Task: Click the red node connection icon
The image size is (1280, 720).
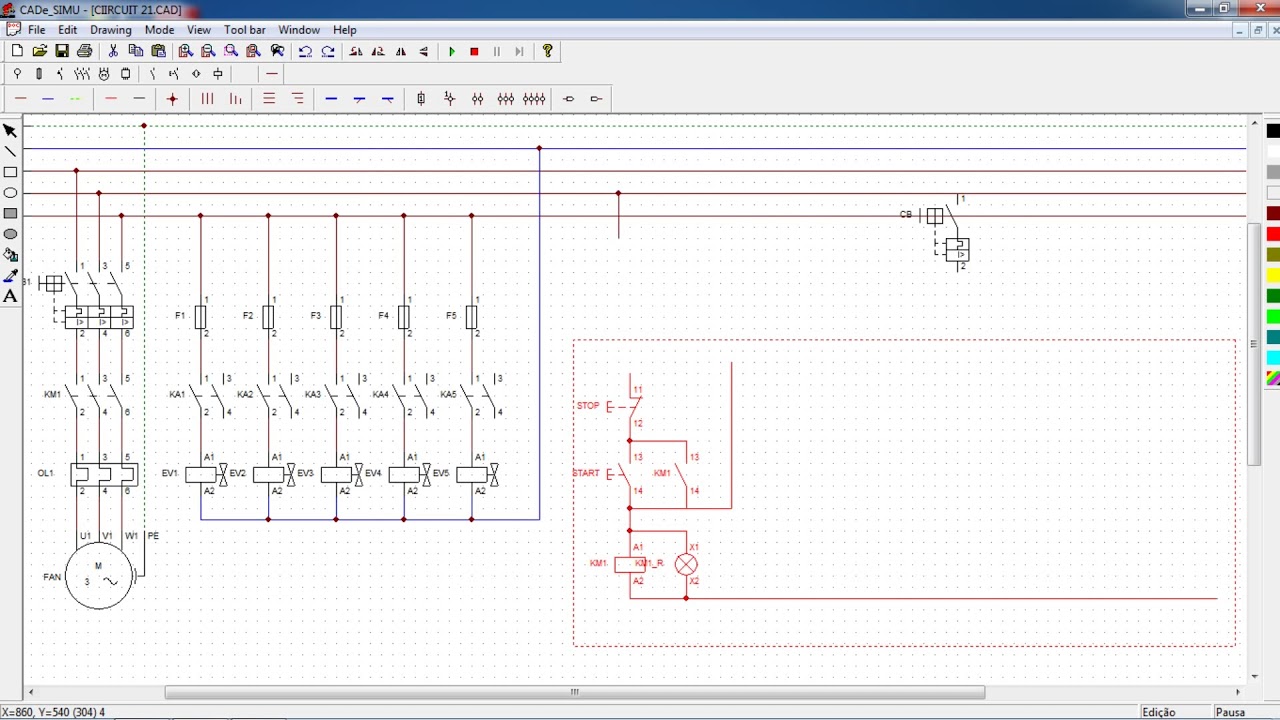Action: (172, 98)
